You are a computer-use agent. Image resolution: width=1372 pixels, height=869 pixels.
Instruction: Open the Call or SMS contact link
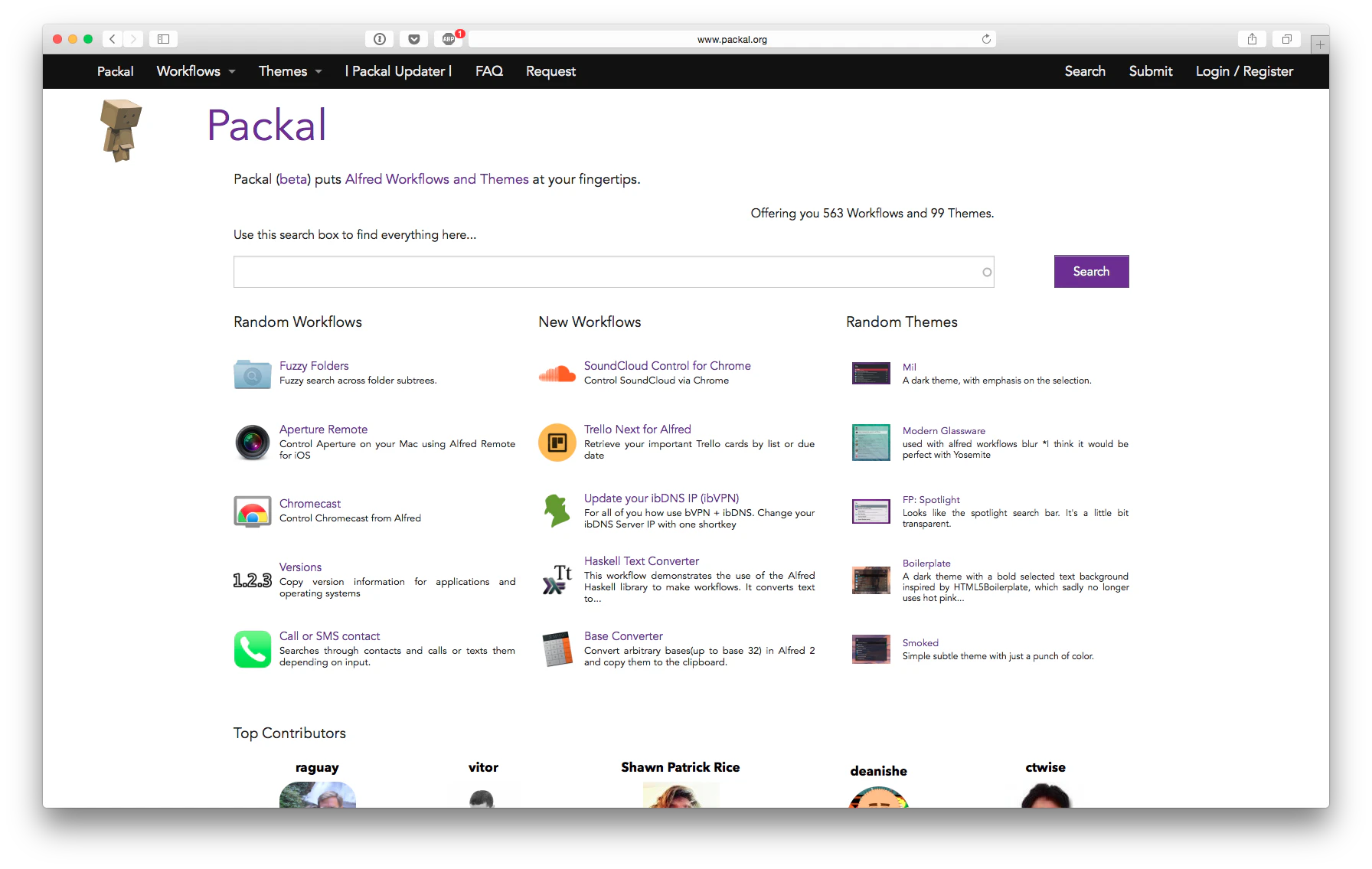(329, 636)
